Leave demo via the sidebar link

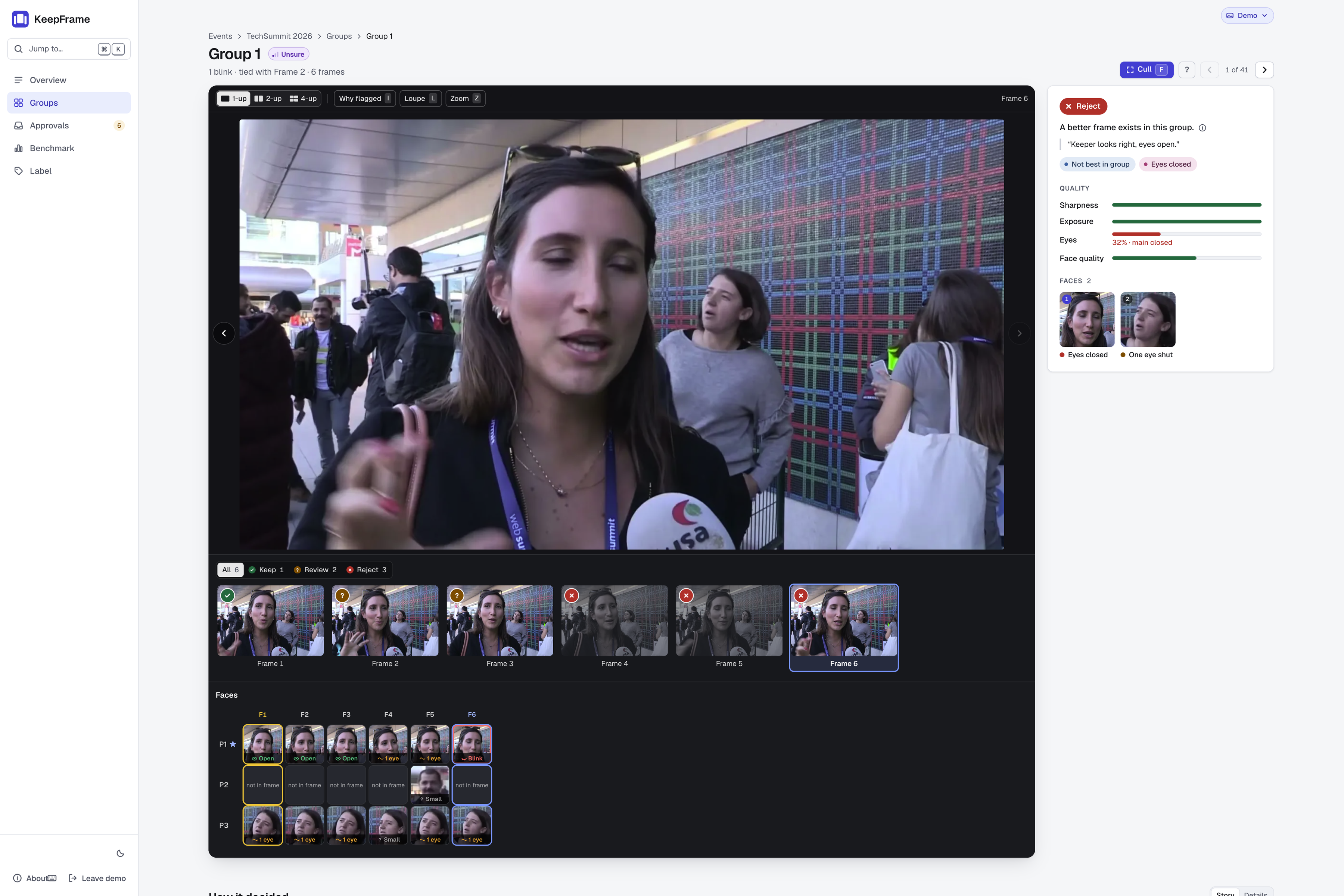click(x=97, y=878)
